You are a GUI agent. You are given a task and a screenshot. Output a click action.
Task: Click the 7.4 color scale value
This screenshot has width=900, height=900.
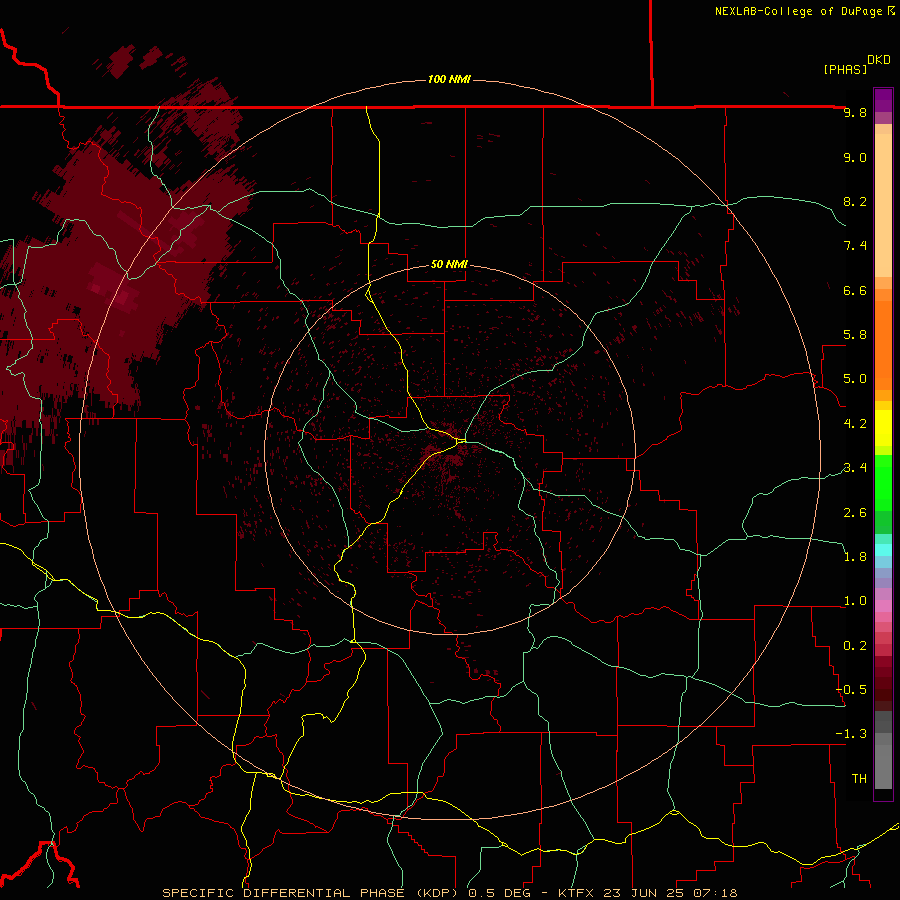[855, 246]
